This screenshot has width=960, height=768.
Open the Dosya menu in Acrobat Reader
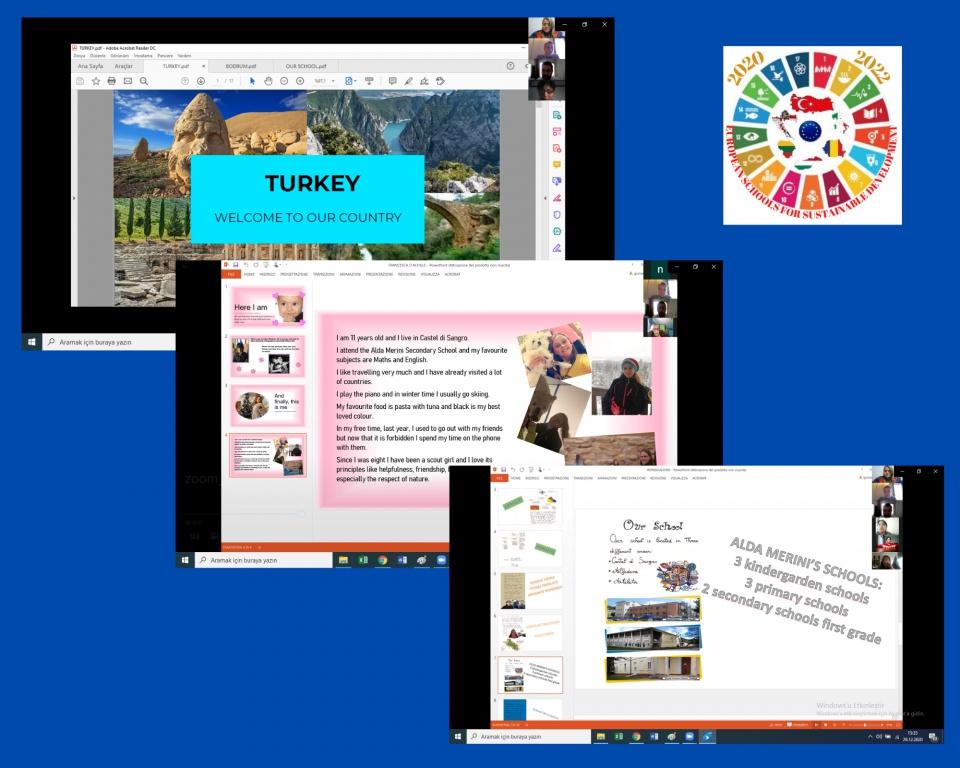[79, 56]
